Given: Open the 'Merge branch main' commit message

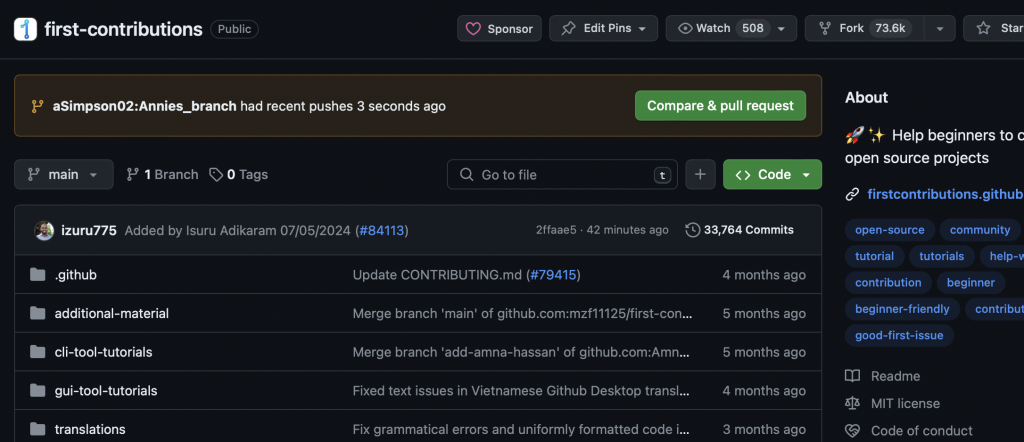Looking at the screenshot, I should (522, 313).
